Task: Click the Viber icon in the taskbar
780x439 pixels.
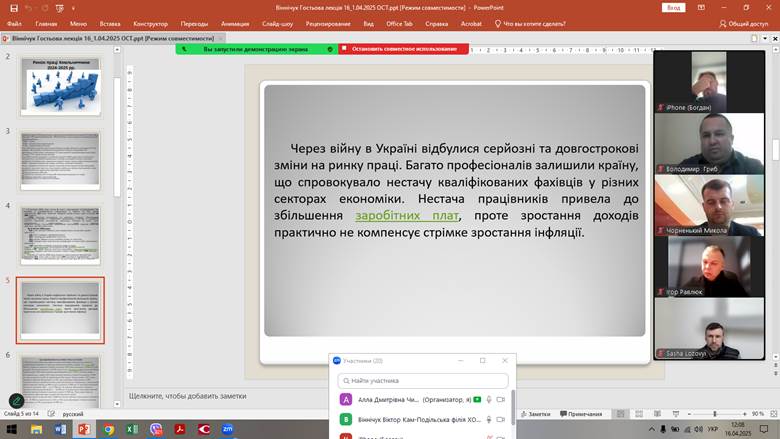Action: (156, 429)
